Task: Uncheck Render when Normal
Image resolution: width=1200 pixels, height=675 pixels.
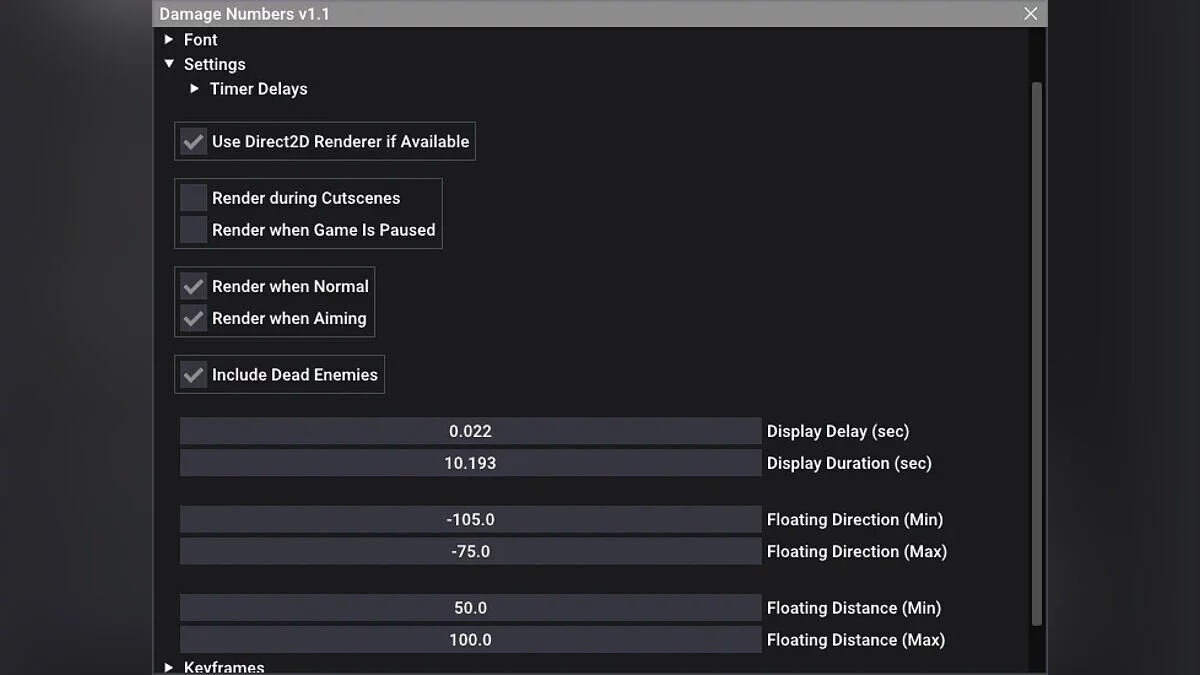Action: (194, 287)
